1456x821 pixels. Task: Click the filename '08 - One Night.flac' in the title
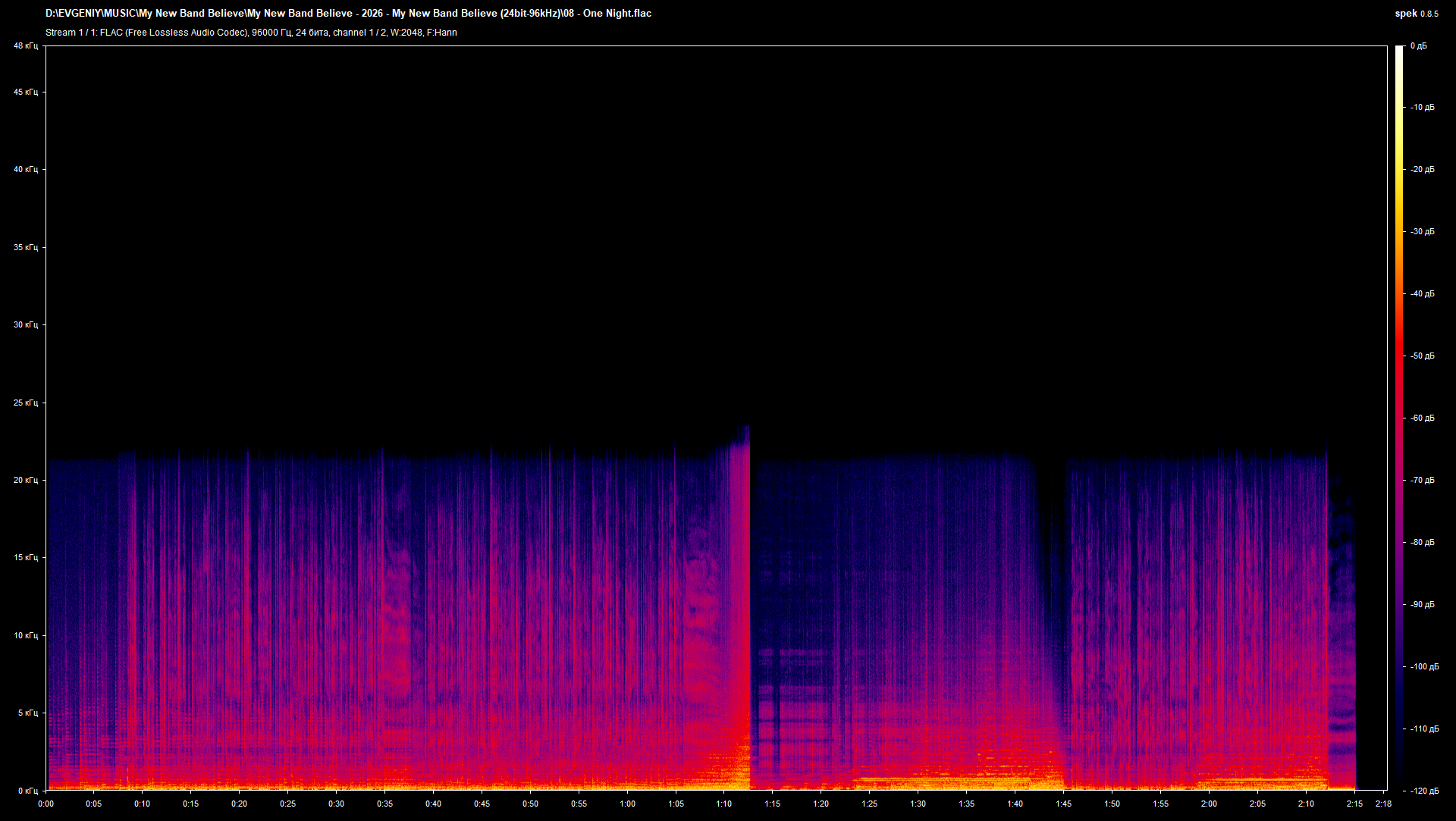click(x=607, y=13)
